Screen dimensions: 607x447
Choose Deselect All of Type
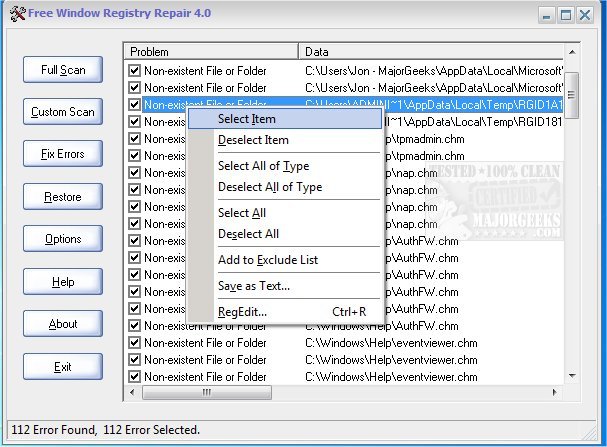pyautogui.click(x=285, y=187)
